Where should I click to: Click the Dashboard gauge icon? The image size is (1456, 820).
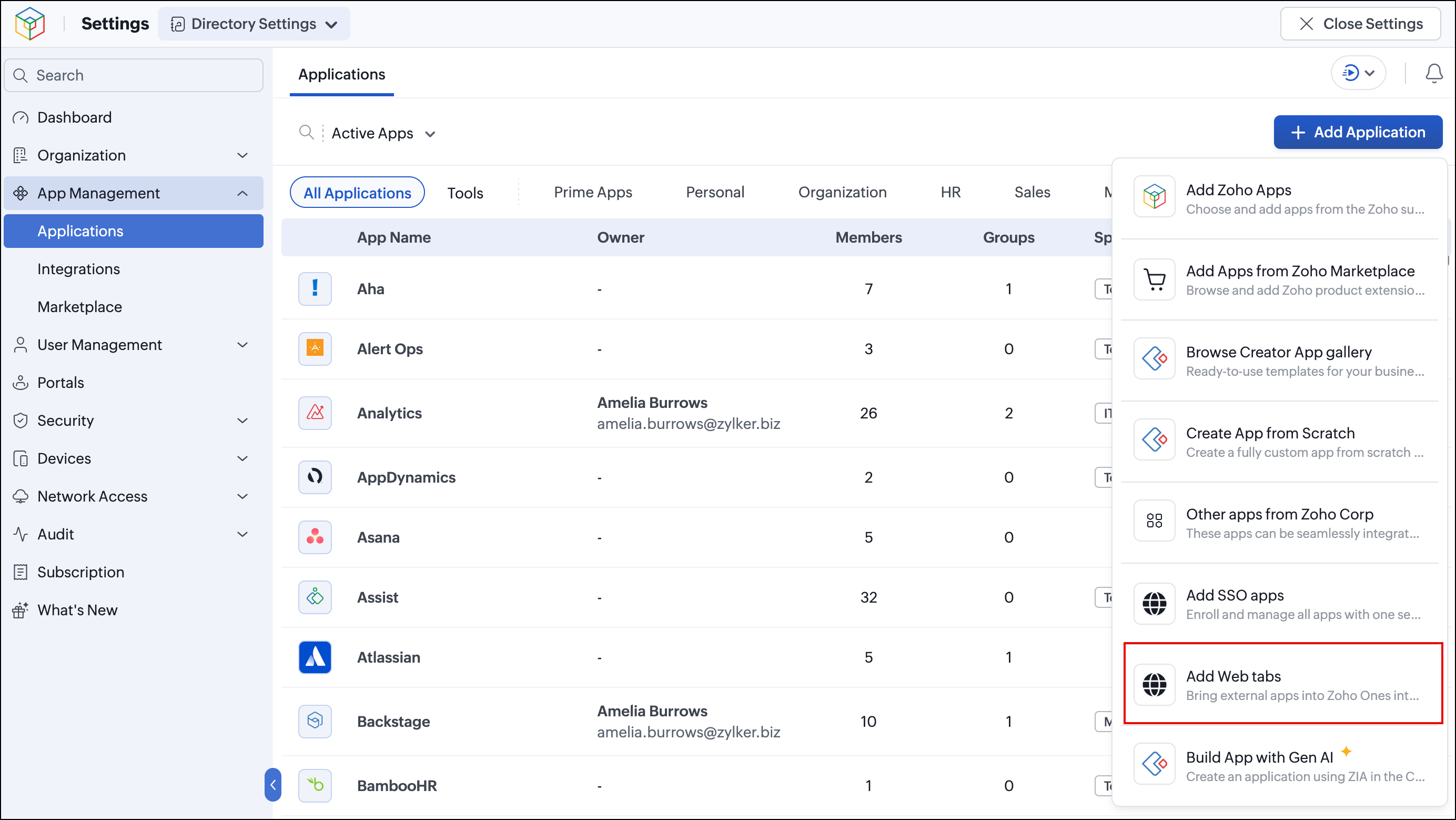point(21,117)
